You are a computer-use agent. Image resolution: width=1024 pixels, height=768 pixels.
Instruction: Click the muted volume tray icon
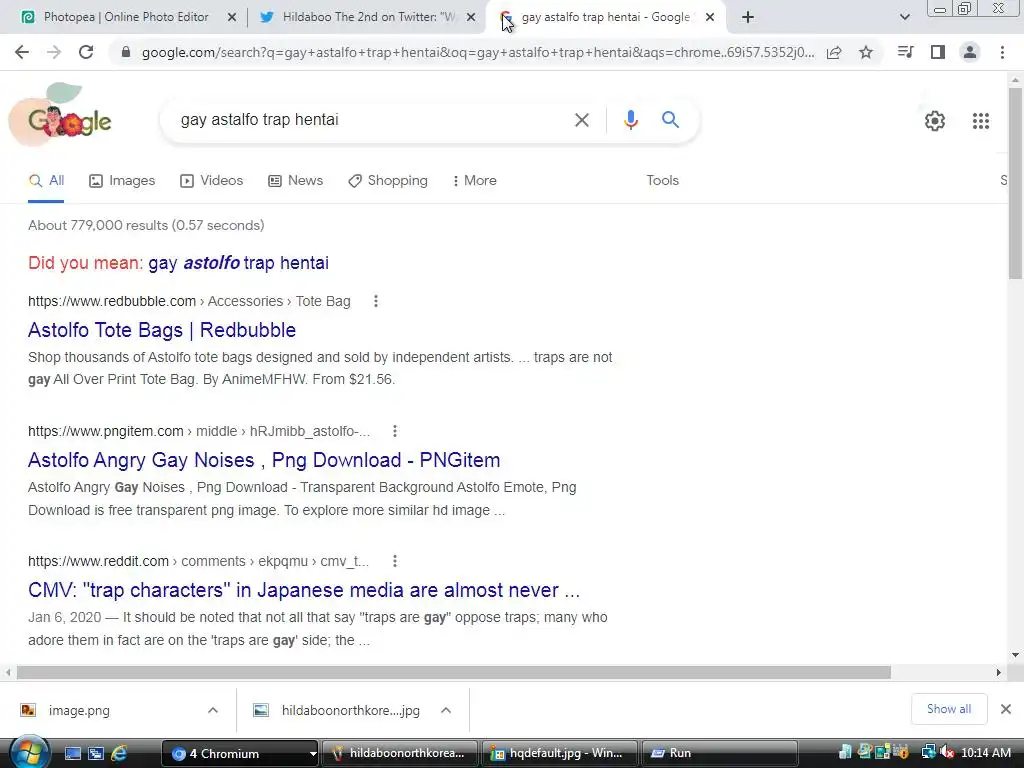948,753
